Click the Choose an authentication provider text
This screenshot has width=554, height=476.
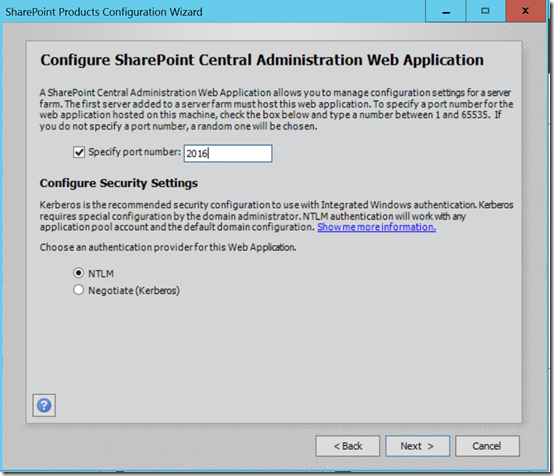[168, 247]
